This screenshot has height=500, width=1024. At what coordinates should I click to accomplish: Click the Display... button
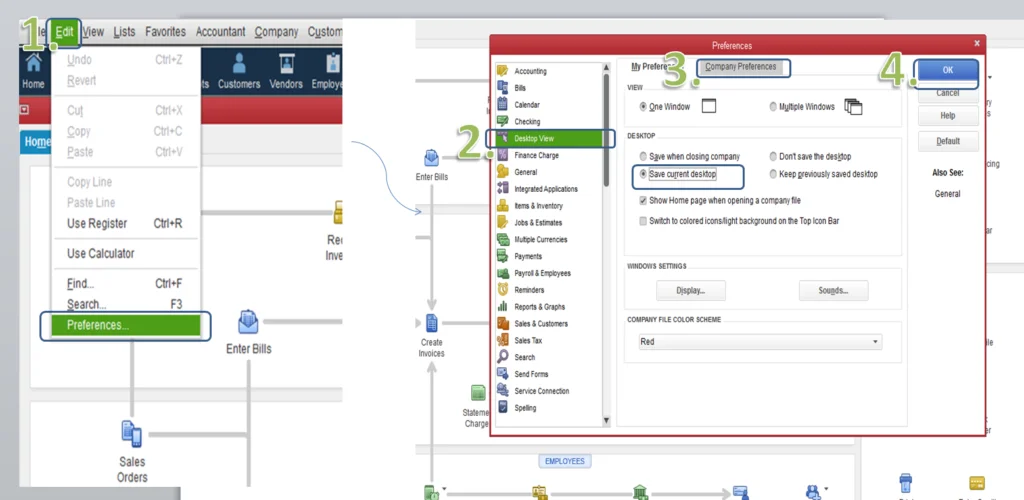690,290
